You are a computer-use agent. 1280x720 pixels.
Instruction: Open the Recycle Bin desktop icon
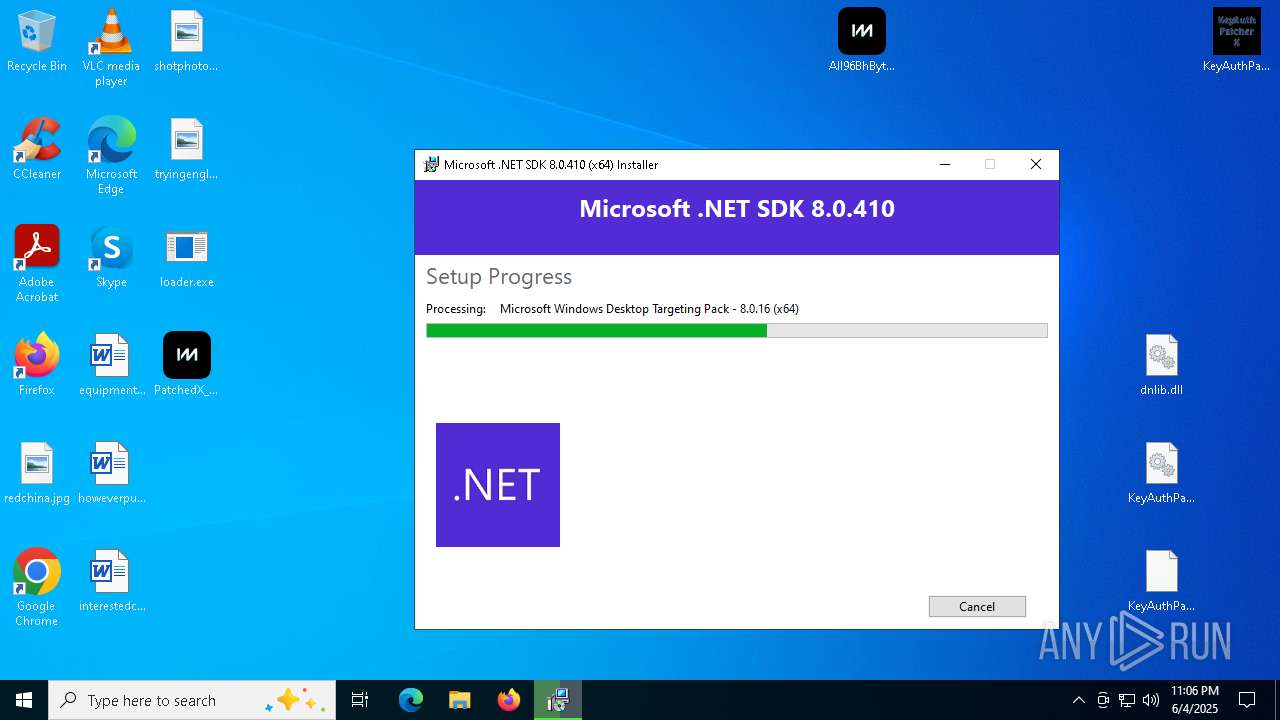point(37,42)
